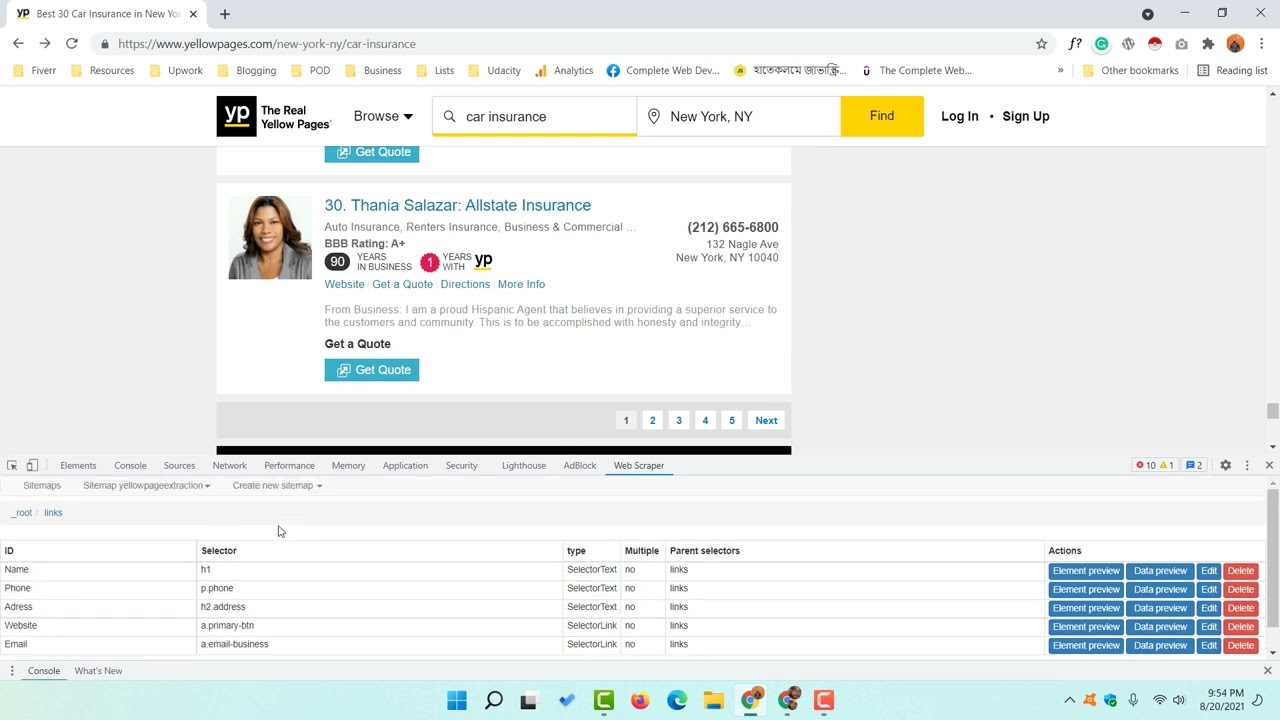Switch to the Elements tab
Viewport: 1280px width, 720px height.
[78, 466]
